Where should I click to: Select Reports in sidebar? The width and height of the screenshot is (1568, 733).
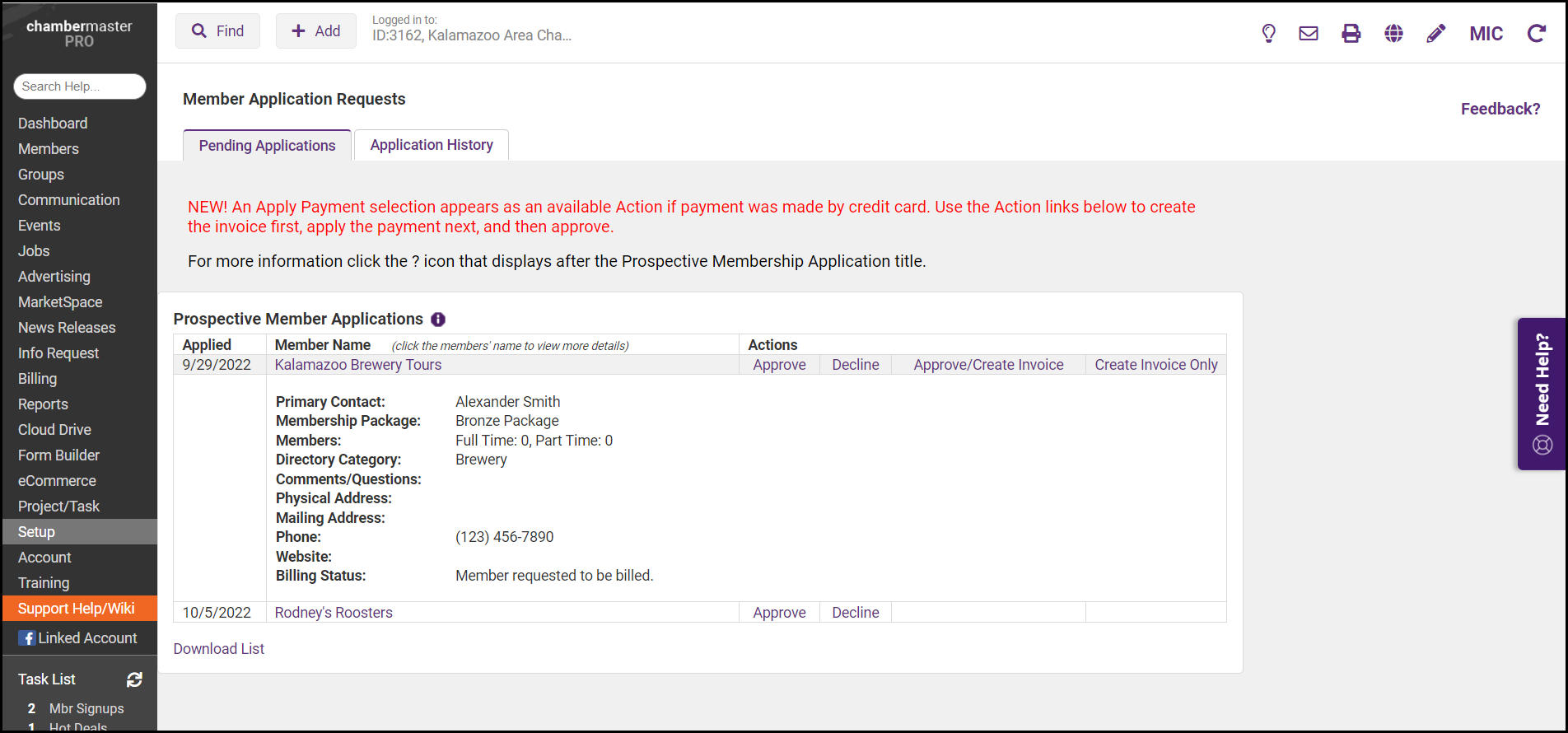[x=43, y=404]
